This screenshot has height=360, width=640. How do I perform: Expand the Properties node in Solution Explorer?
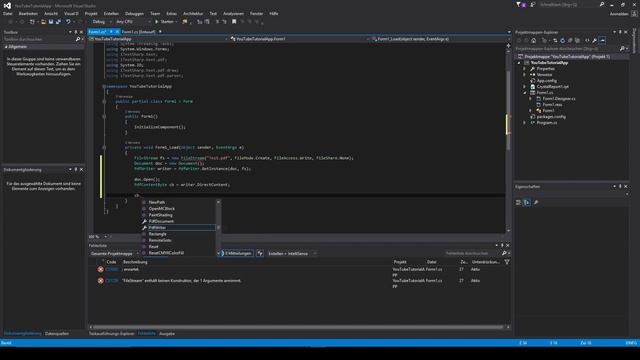pyautogui.click(x=525, y=69)
